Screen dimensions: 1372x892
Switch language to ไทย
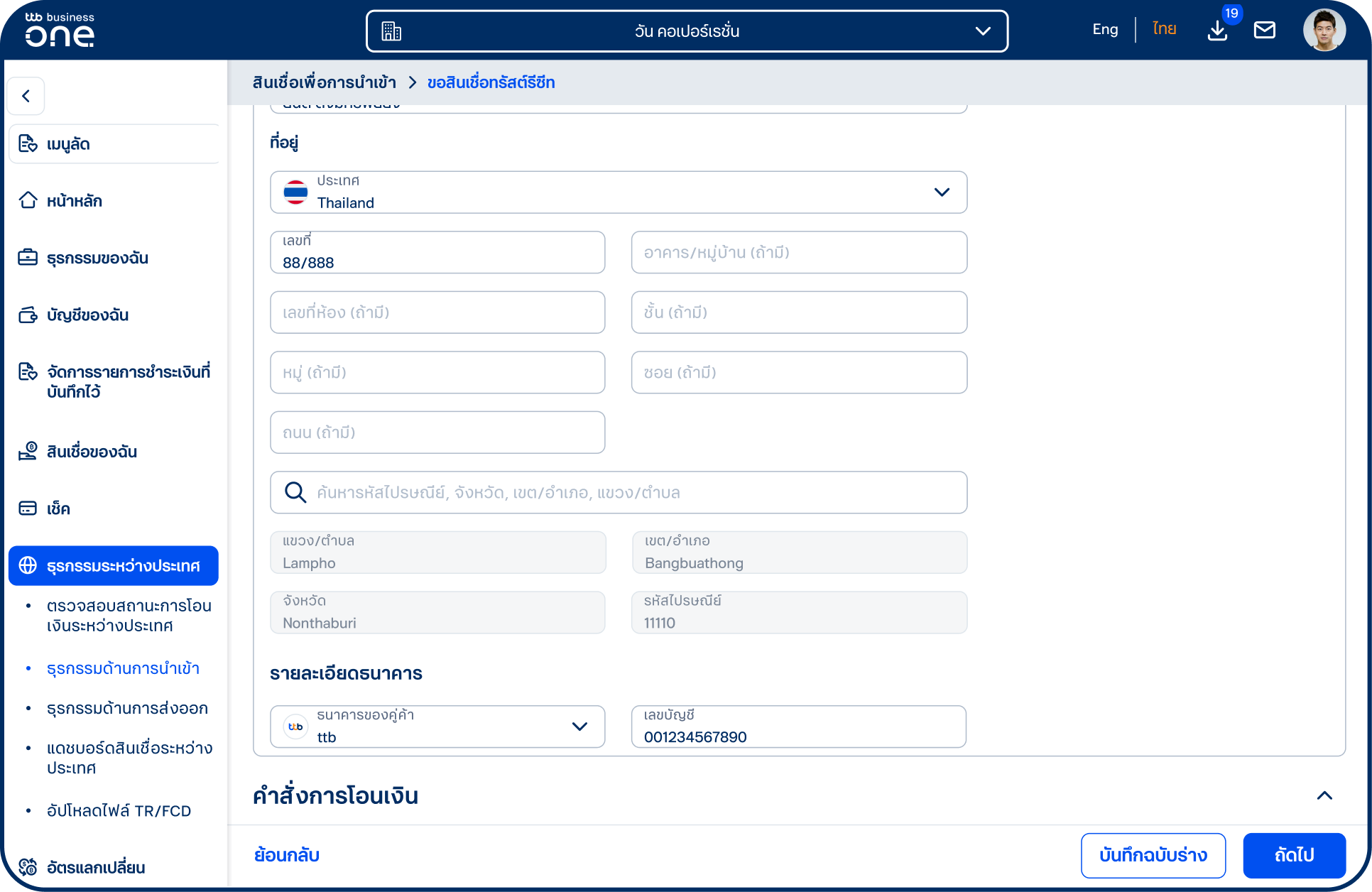pos(1165,30)
